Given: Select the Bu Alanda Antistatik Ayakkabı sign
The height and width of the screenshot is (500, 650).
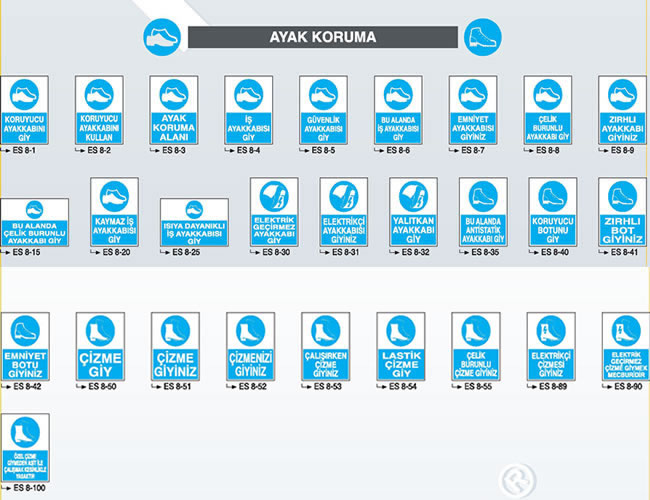Looking at the screenshot, I should pos(483,212).
